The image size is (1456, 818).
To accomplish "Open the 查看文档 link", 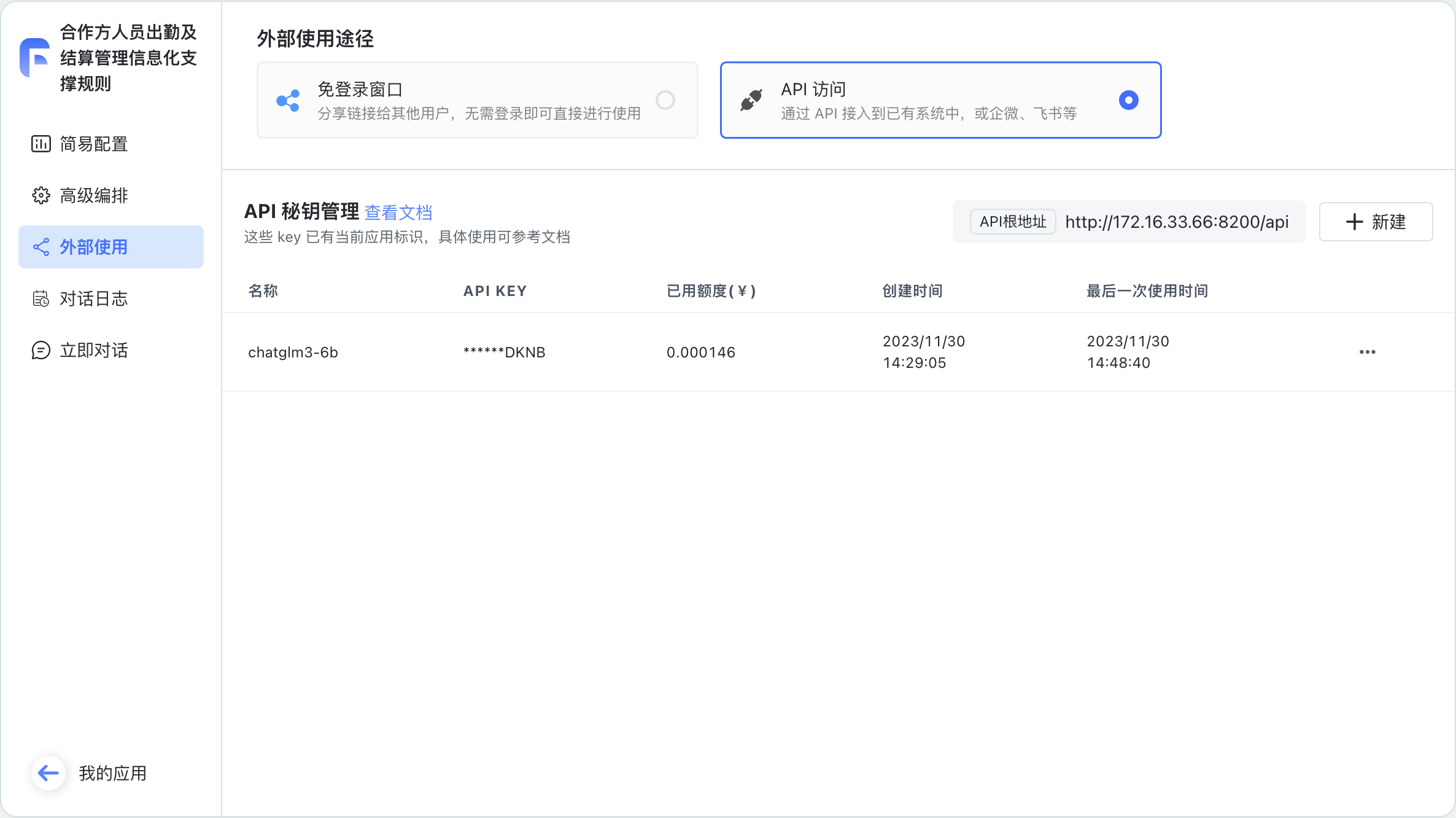I will (398, 212).
